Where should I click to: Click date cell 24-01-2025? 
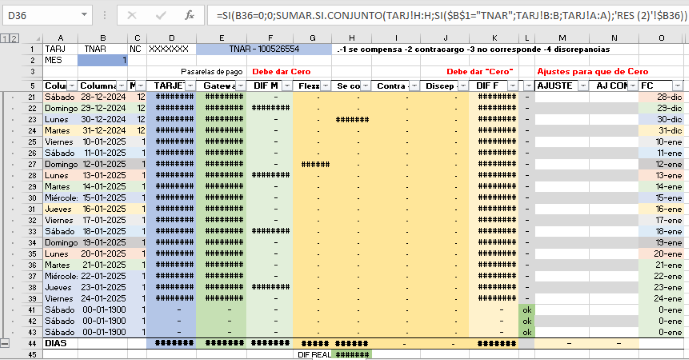pos(102,298)
